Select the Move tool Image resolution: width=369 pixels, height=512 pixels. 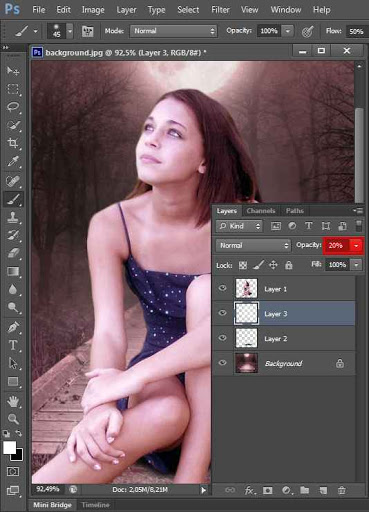tap(13, 71)
